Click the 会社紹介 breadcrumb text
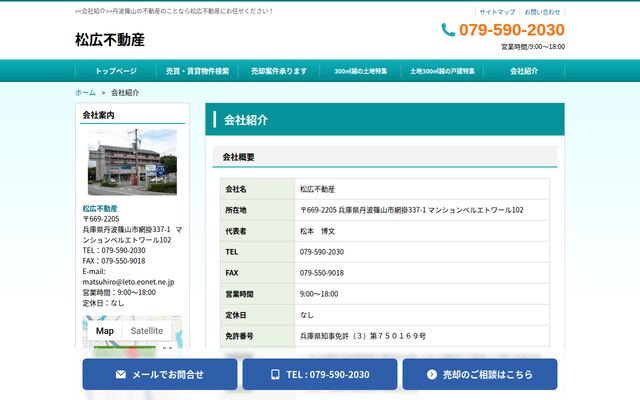 pos(125,93)
